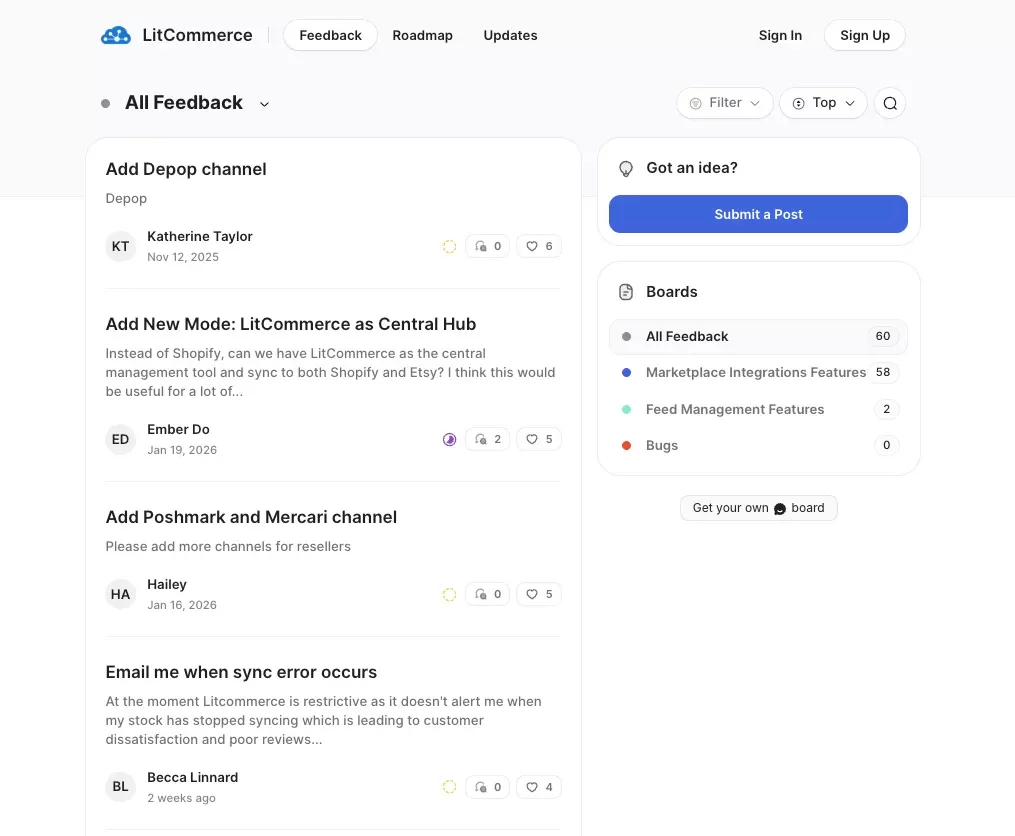1015x836 pixels.
Task: Select the Marketplace Integrations Features board
Action: [x=756, y=372]
